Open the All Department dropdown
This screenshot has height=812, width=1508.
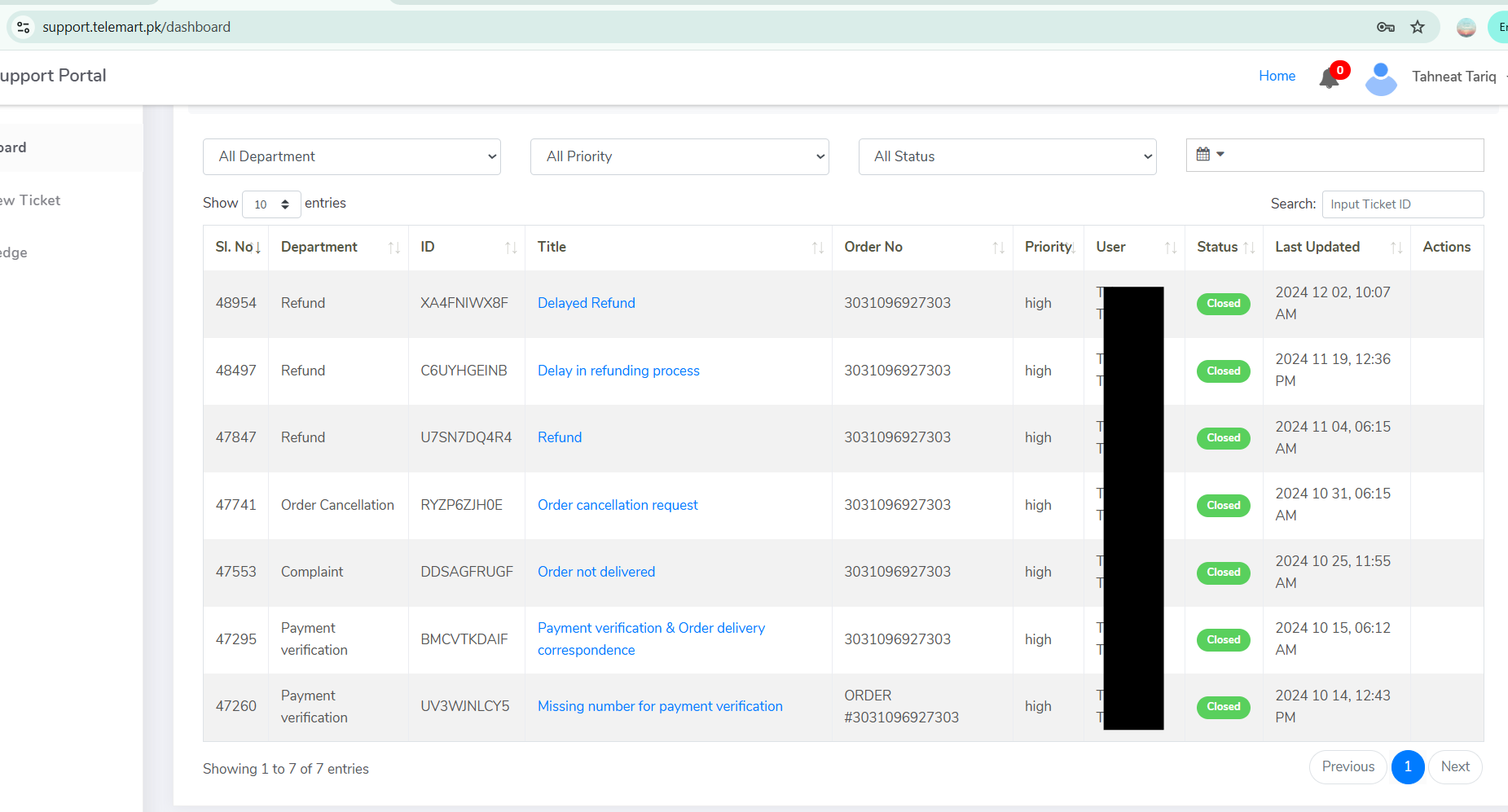(x=352, y=156)
